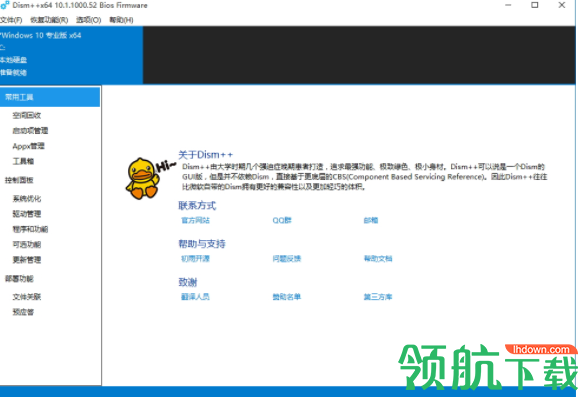578x397 pixels.
Task: Open the 帮助(H) menu
Action: (x=121, y=20)
